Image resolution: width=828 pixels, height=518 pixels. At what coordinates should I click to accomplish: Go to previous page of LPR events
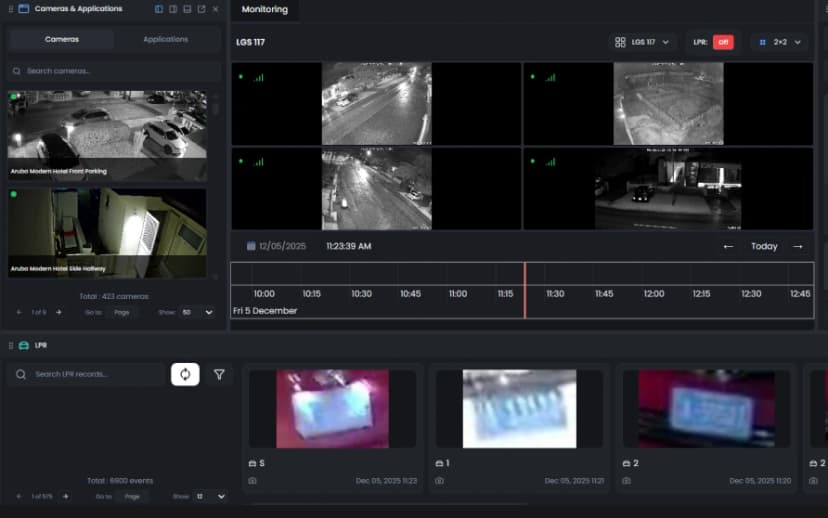[19, 496]
